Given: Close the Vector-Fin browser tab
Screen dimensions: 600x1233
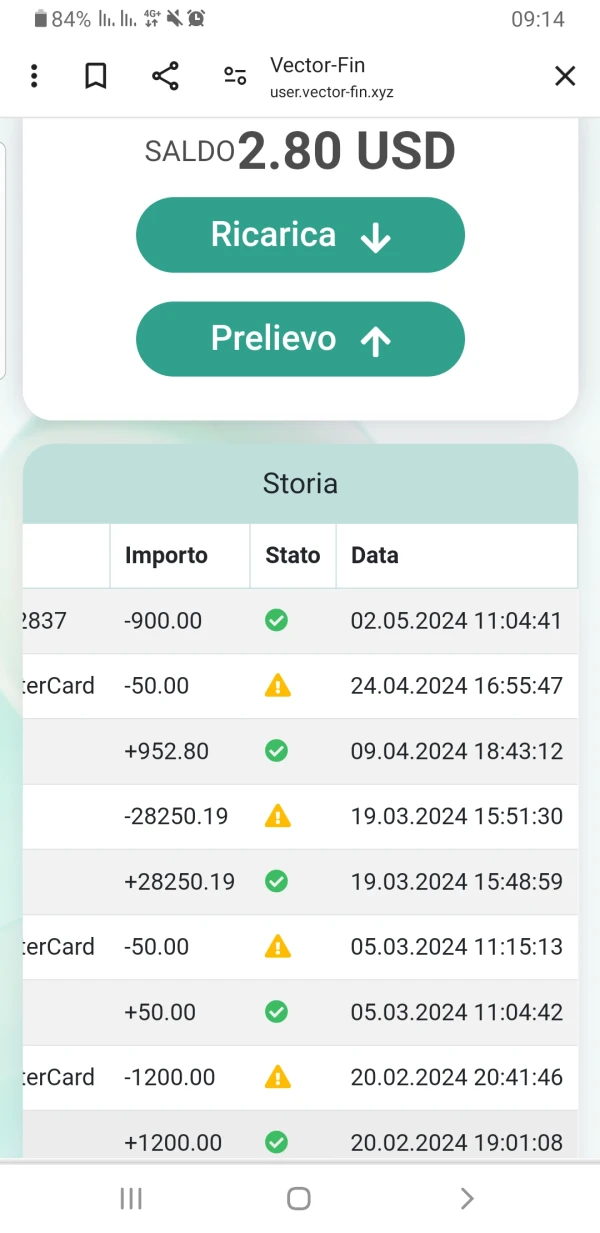Looking at the screenshot, I should click(x=565, y=76).
